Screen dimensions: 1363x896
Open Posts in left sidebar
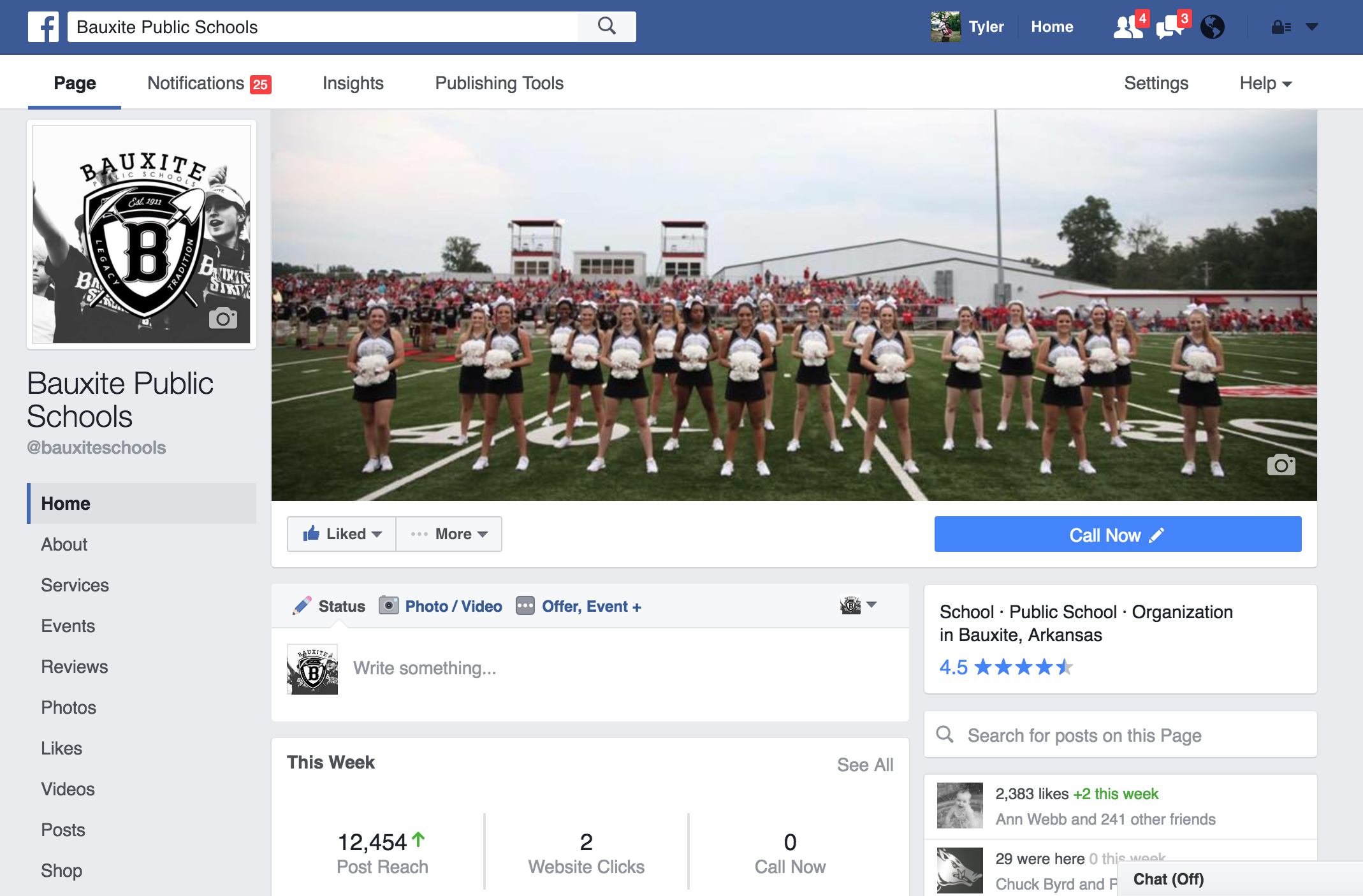(63, 830)
